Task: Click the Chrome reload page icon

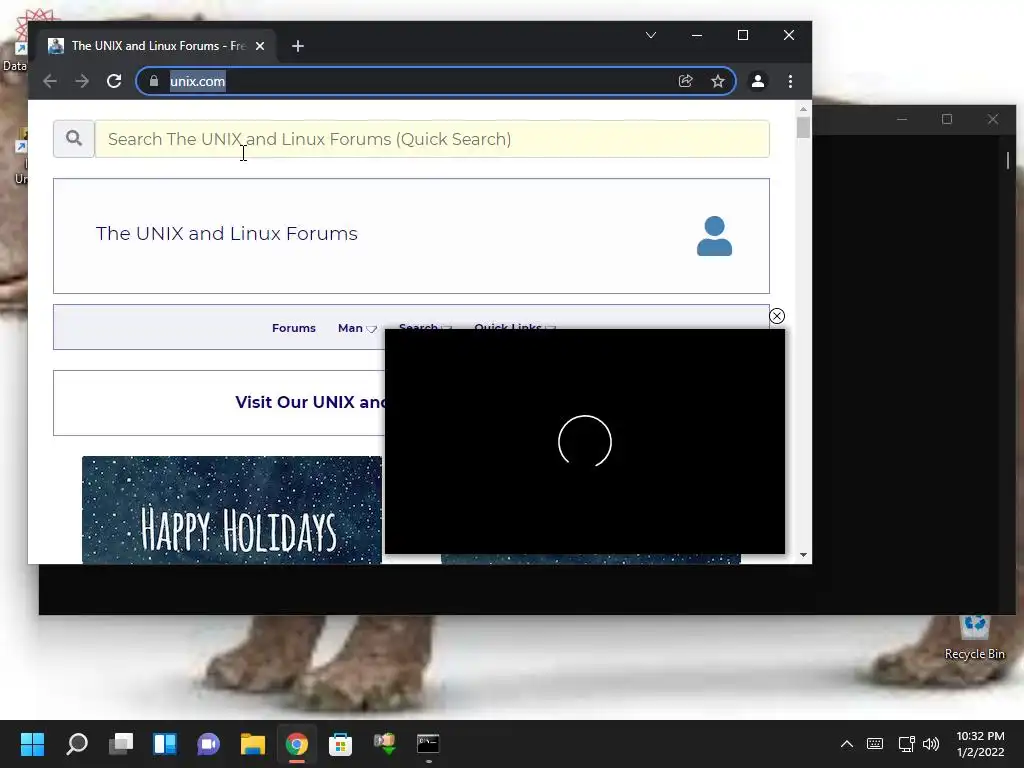Action: [114, 81]
